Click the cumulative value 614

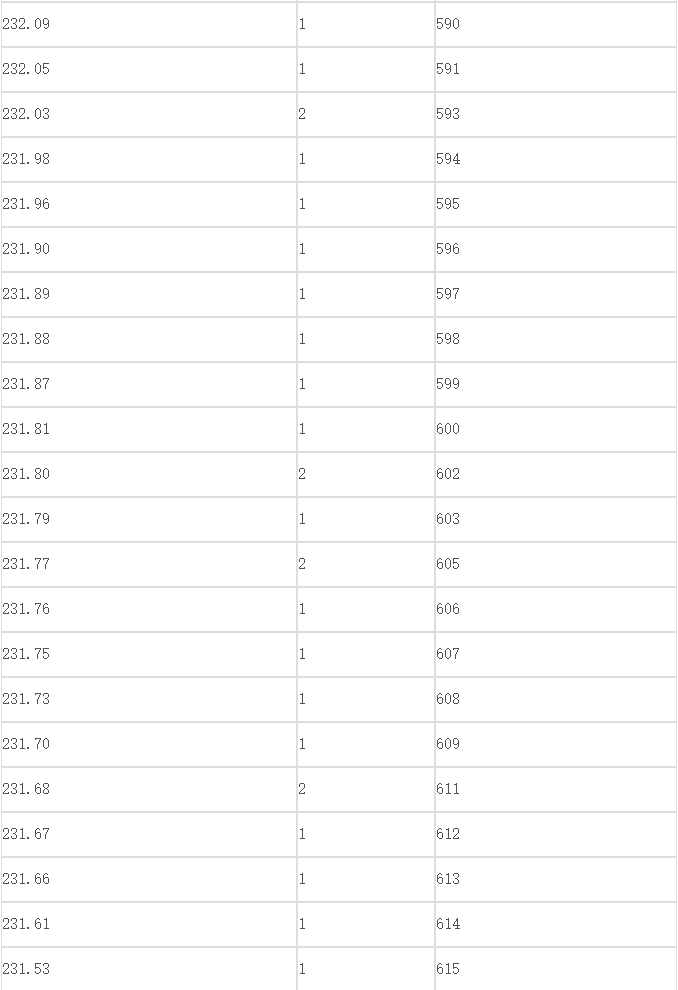[x=556, y=924]
